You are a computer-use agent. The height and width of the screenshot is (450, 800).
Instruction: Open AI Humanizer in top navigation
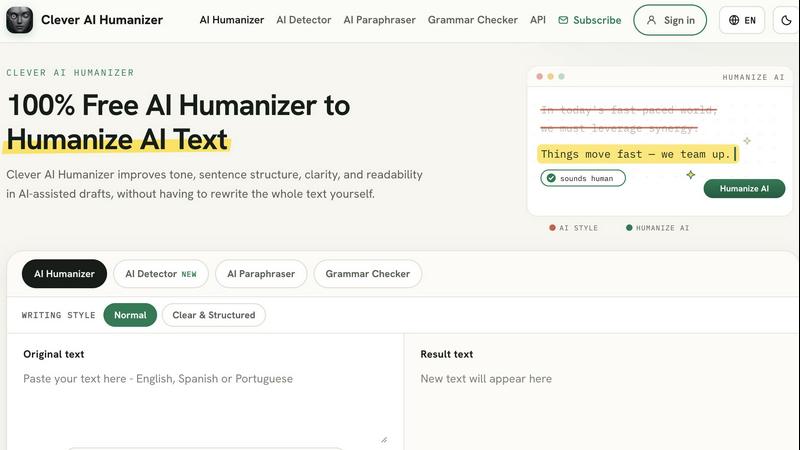pos(232,20)
